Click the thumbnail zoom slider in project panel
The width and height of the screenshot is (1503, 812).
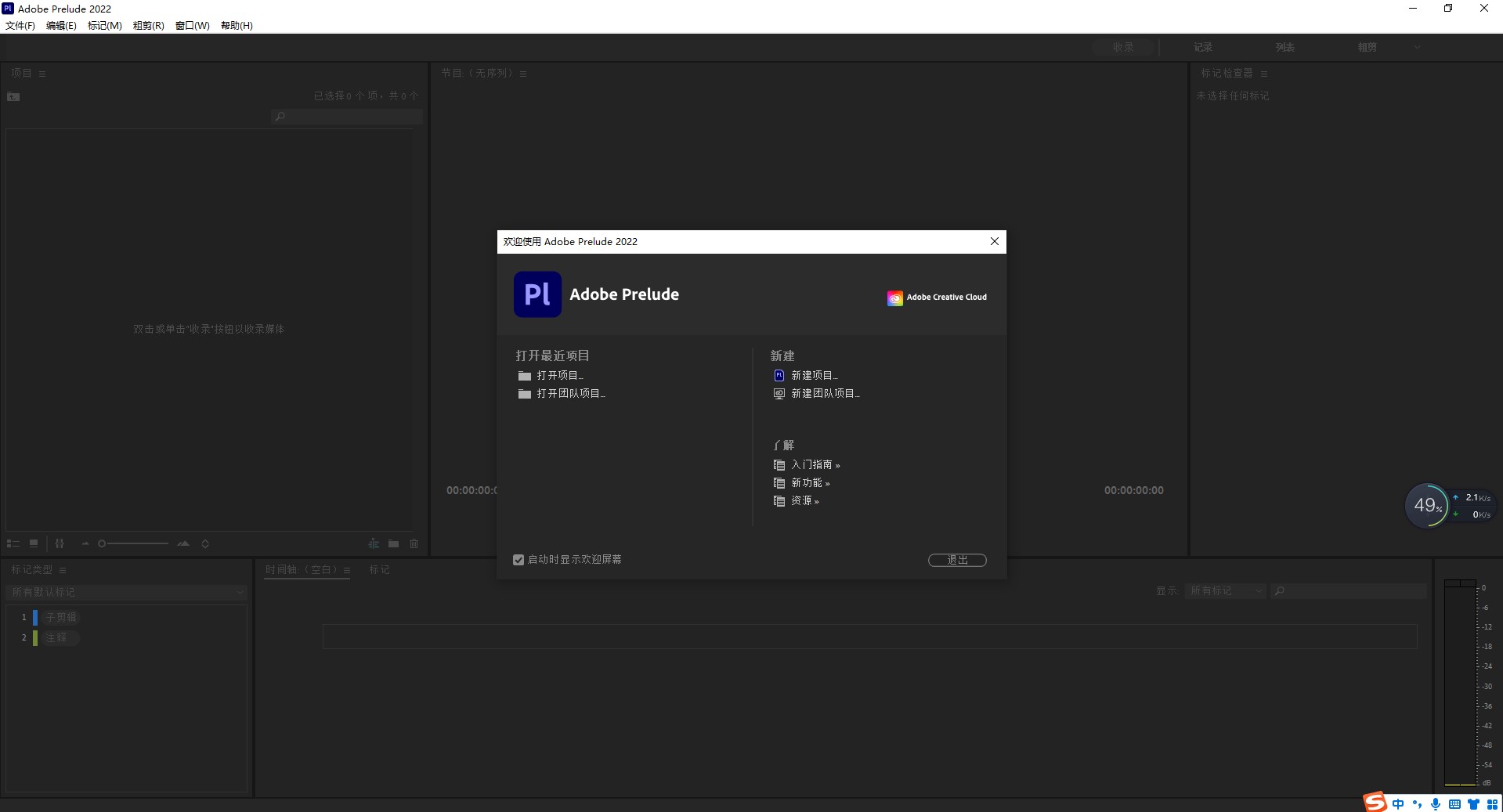[x=133, y=543]
